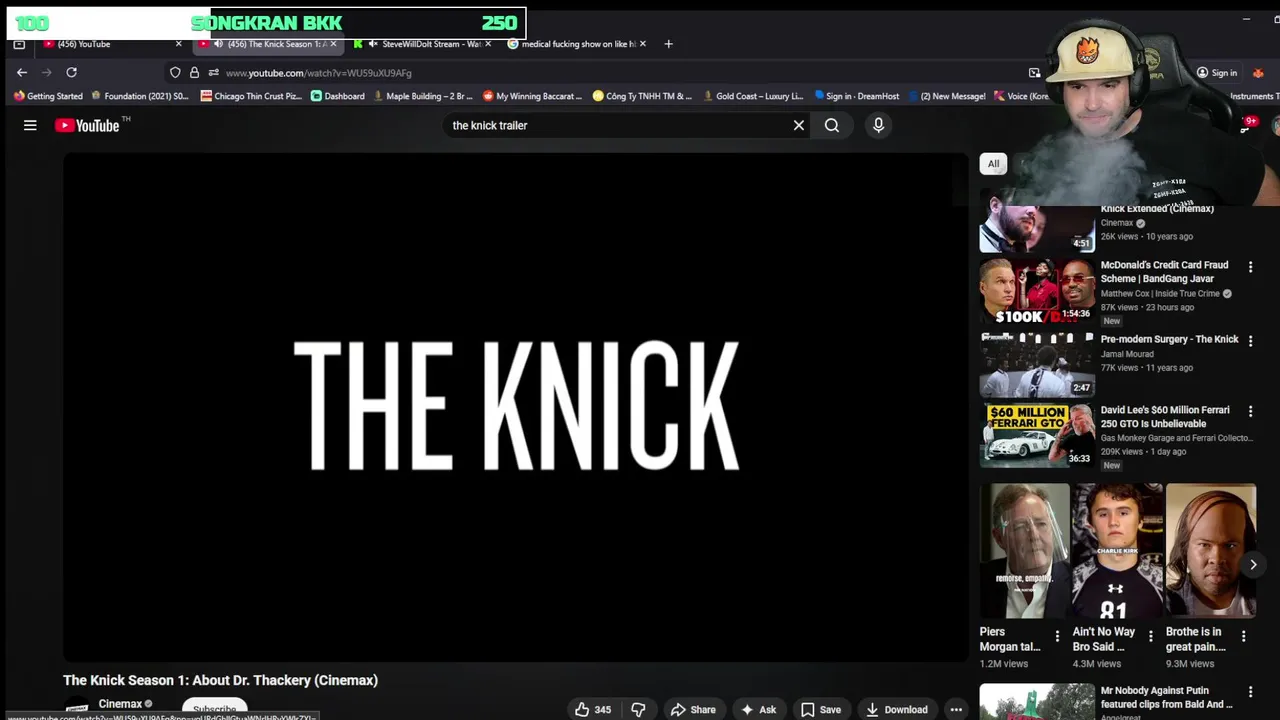Mute the playing Knick Season 1 tab

click(218, 44)
